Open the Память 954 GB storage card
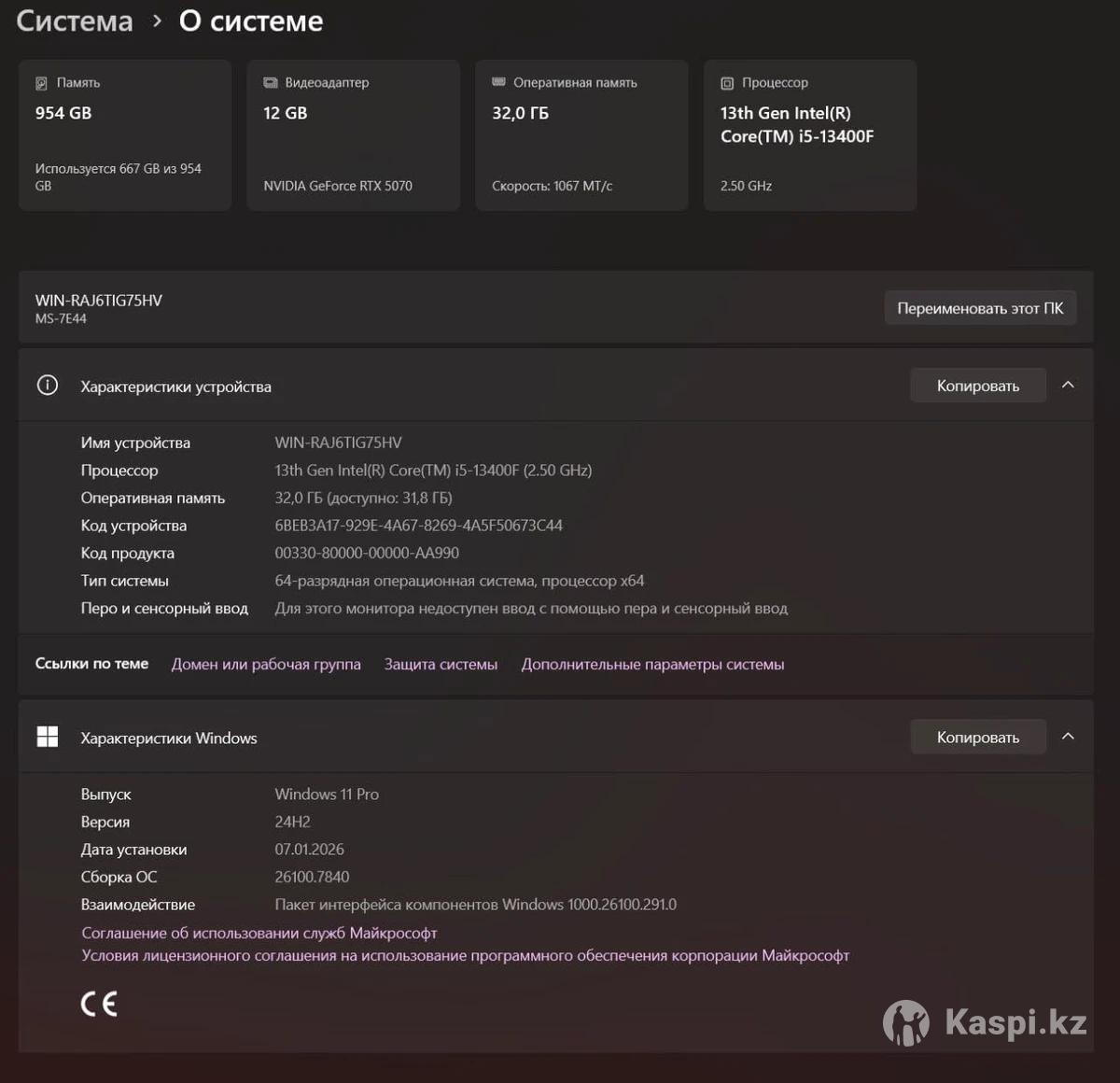Screen dimensions: 1120x1083 (x=125, y=135)
